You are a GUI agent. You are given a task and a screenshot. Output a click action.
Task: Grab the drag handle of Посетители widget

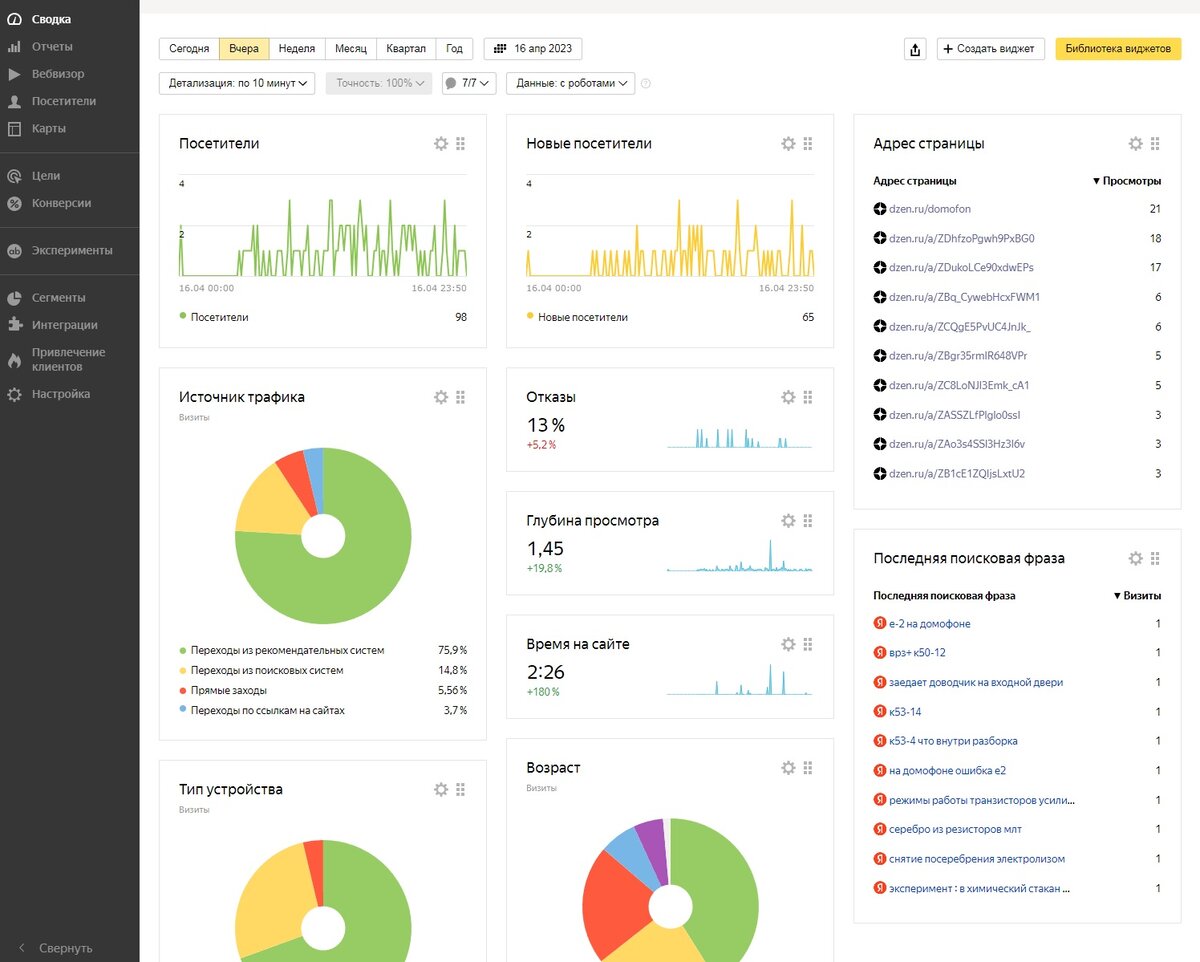click(460, 144)
